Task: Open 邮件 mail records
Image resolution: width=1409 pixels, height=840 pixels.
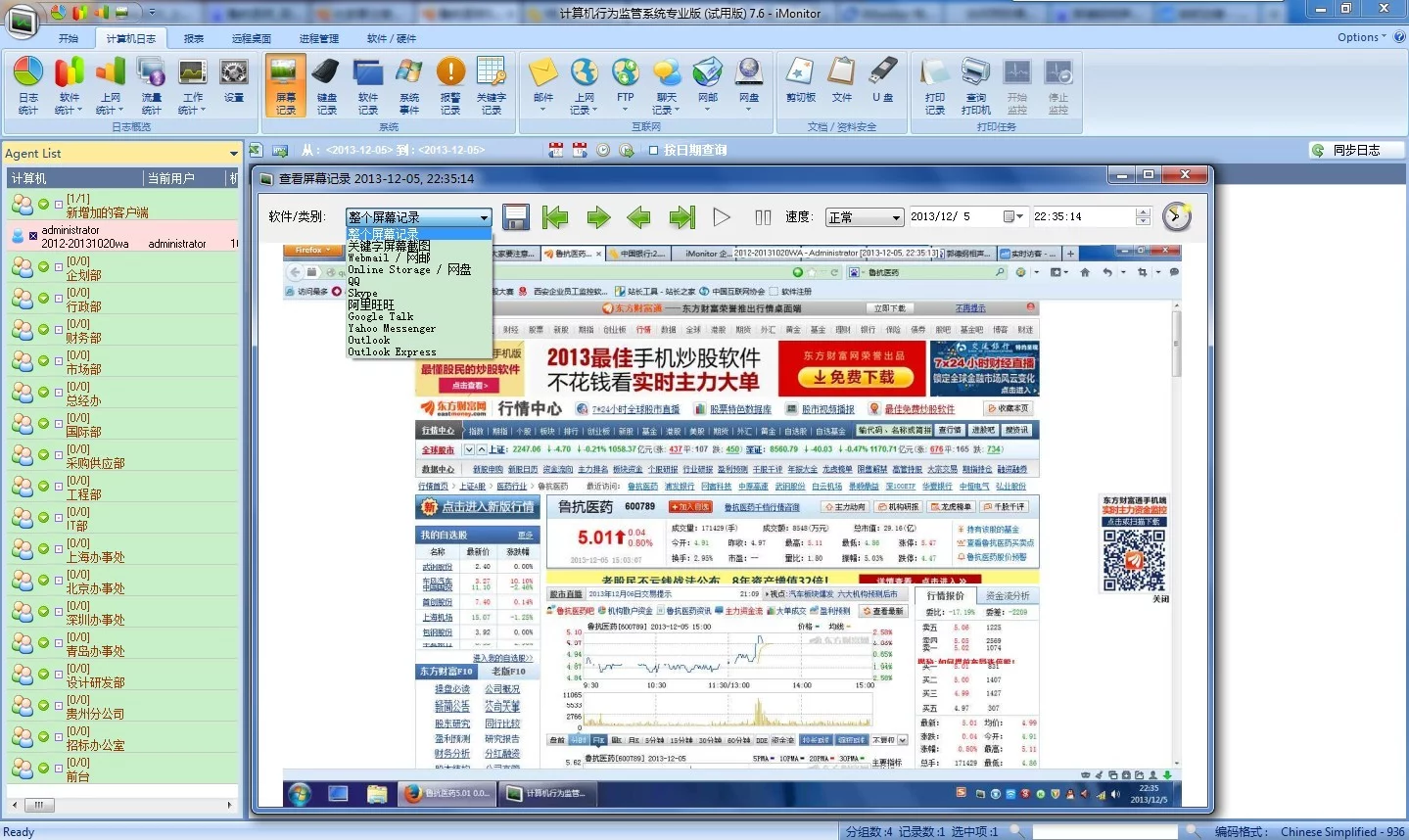Action: pyautogui.click(x=542, y=85)
